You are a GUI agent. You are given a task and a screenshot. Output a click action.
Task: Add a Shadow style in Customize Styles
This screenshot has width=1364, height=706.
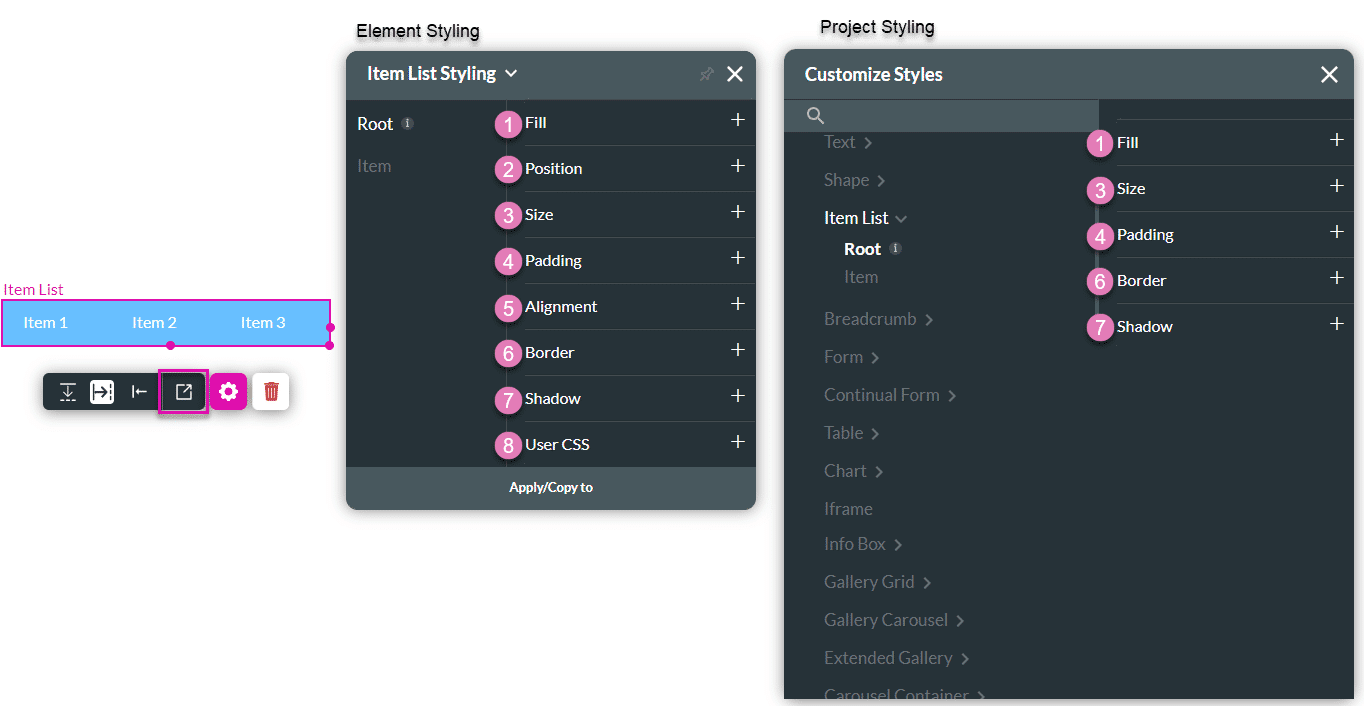(1337, 324)
